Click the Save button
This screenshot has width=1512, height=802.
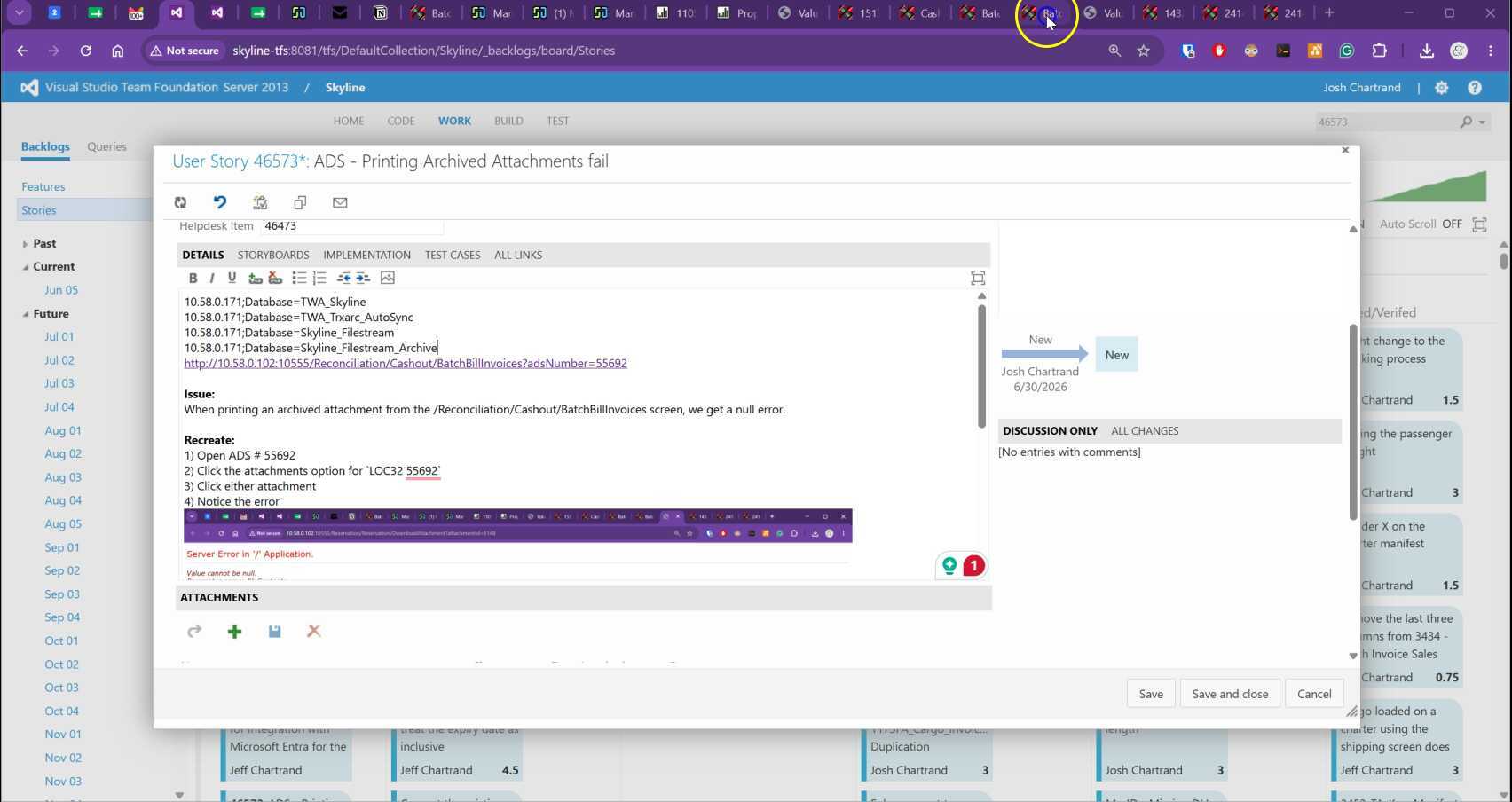[1151, 694]
